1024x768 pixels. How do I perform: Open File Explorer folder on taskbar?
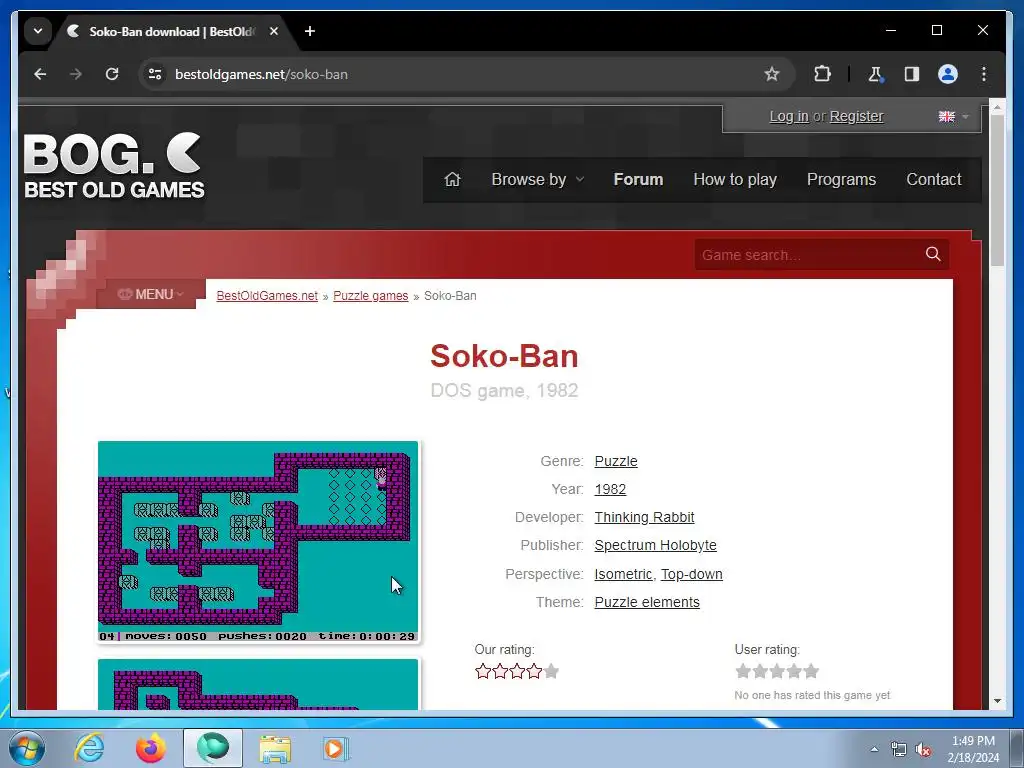[275, 748]
